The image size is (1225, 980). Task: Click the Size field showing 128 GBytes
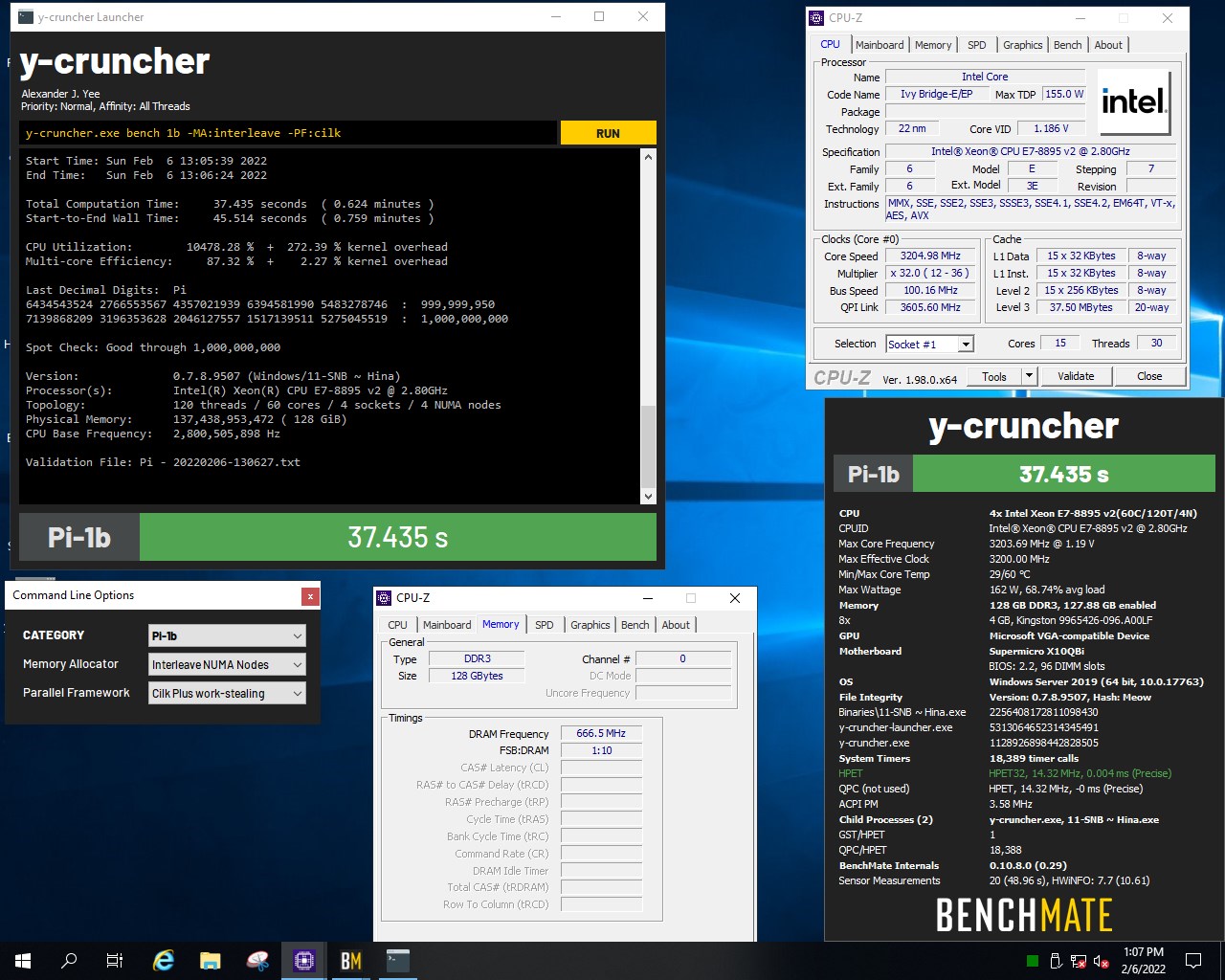coord(477,676)
